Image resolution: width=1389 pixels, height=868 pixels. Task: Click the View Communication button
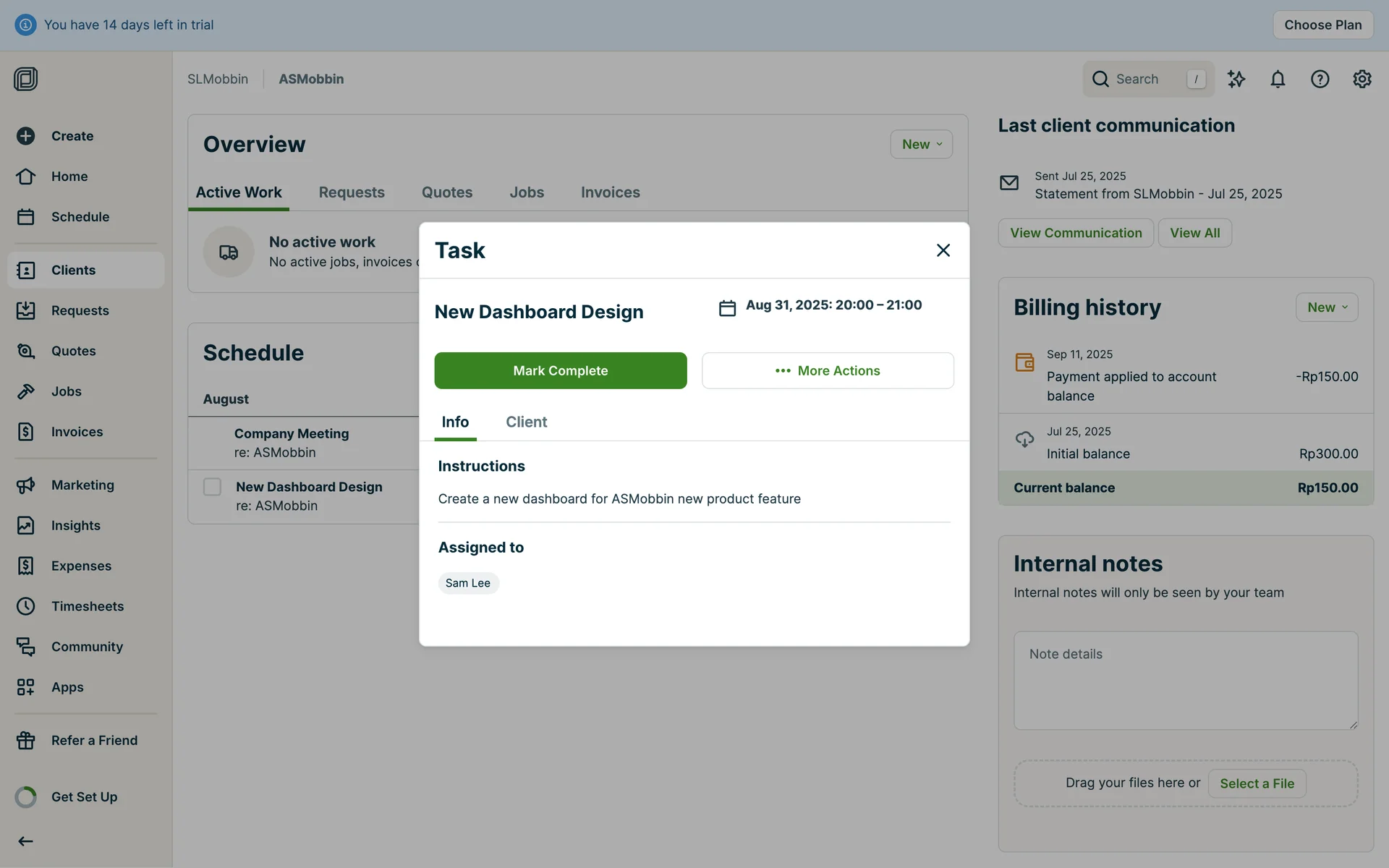pos(1075,233)
